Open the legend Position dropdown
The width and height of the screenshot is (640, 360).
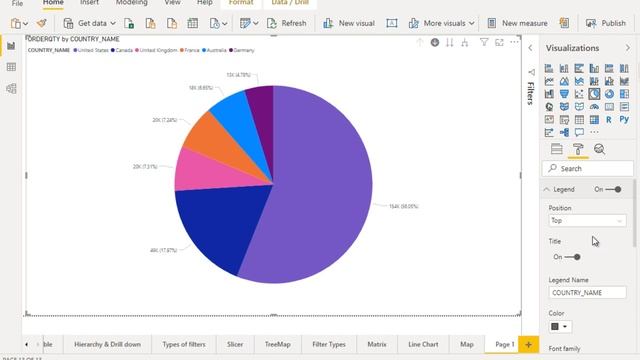587,221
